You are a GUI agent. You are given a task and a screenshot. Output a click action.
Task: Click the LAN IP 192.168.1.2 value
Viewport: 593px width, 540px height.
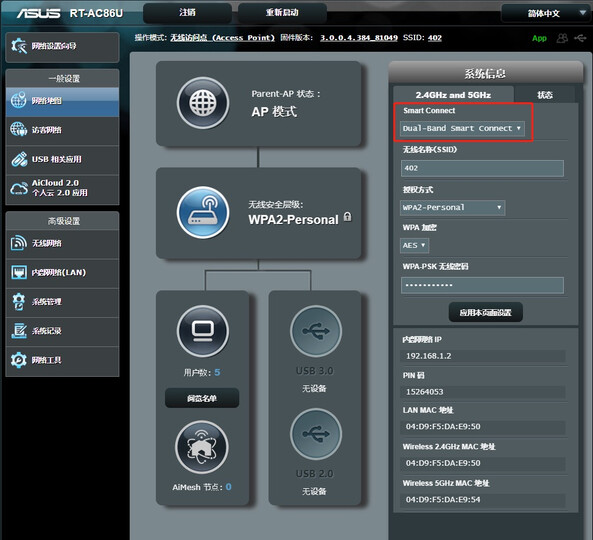(x=428, y=356)
